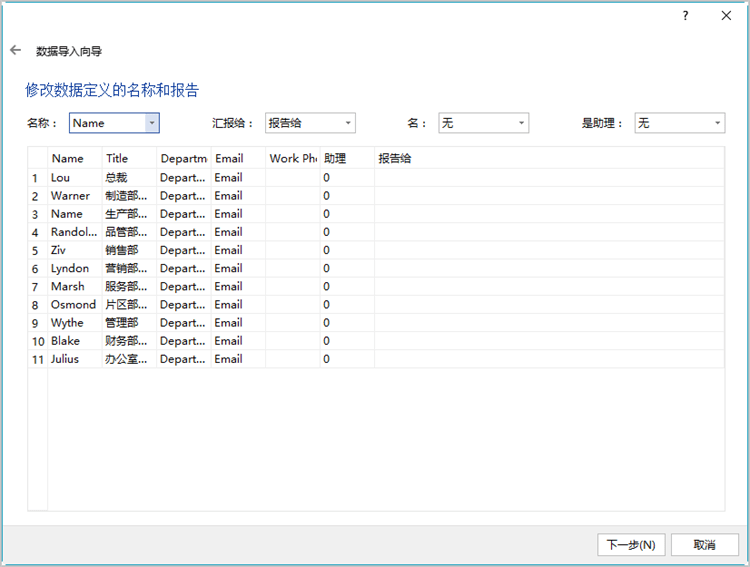The width and height of the screenshot is (750, 567).
Task: Click the 下一步(N) button
Action: tap(631, 545)
